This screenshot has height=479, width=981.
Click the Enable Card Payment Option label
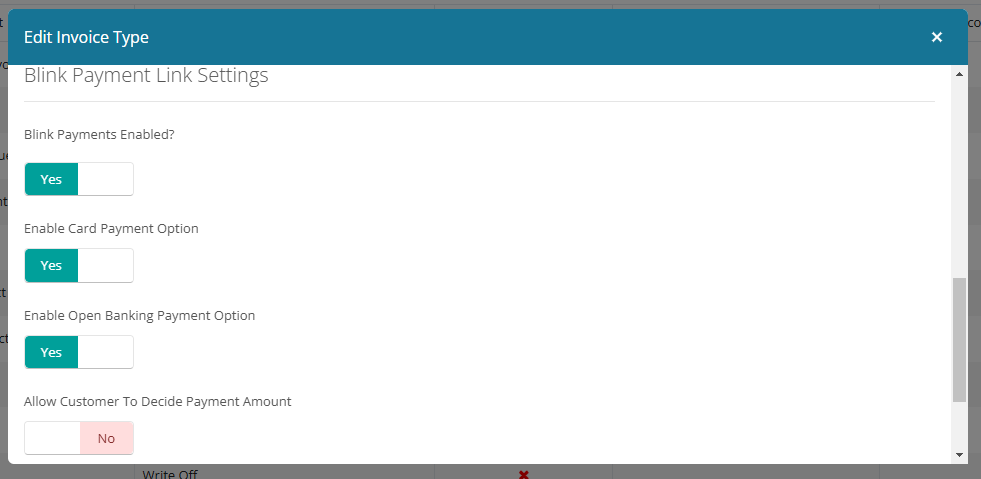pos(111,229)
